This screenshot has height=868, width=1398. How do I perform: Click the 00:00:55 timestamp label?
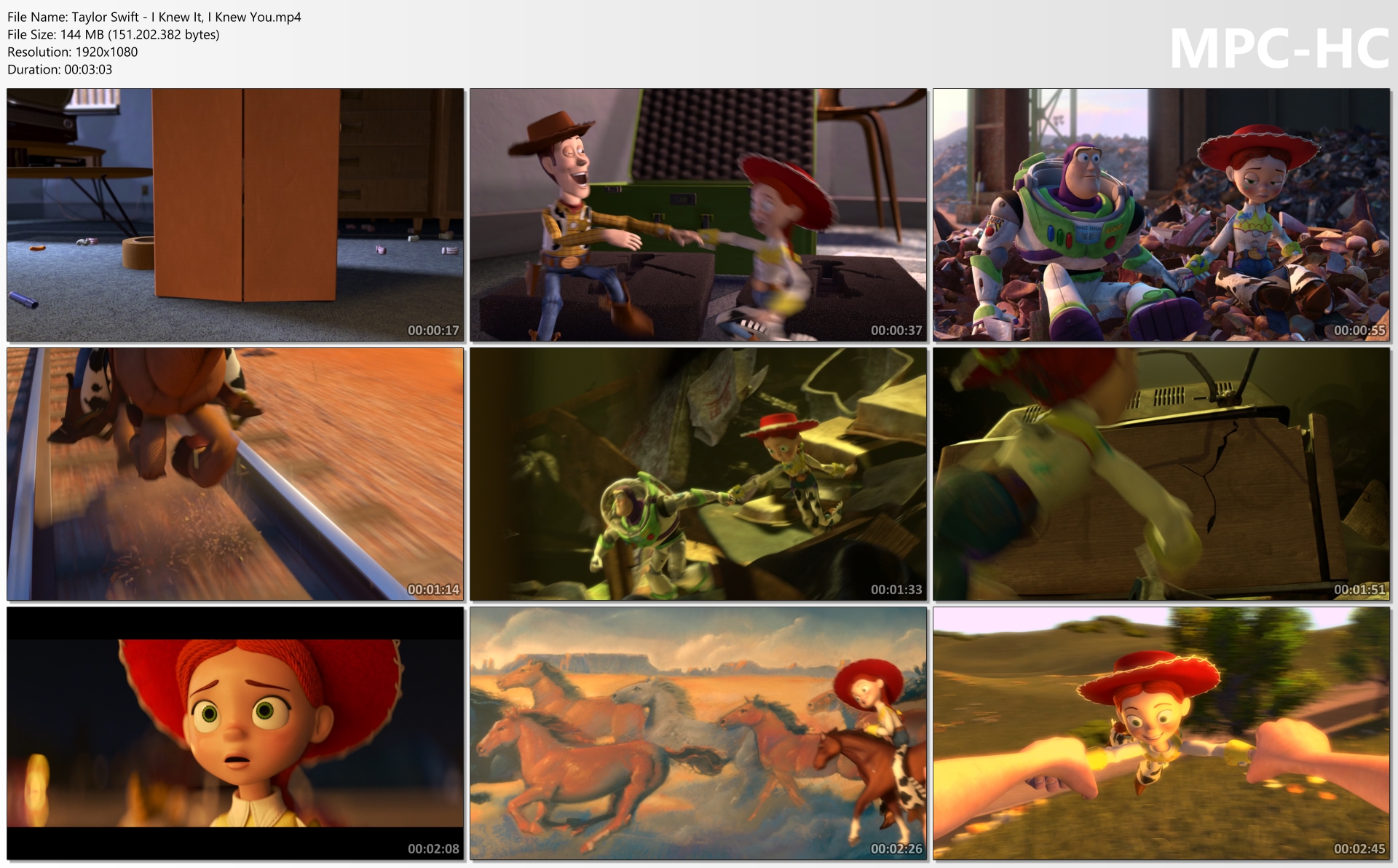point(1359,331)
